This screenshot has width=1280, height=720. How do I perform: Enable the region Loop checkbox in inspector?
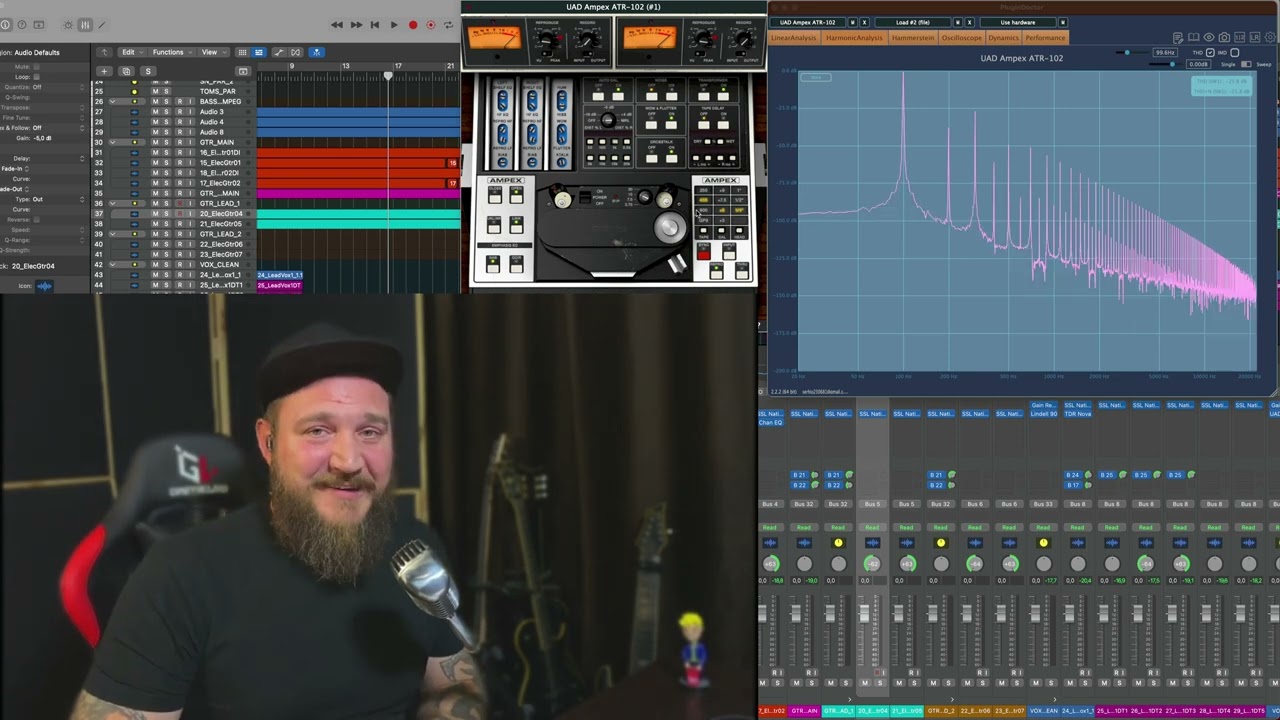coord(37,77)
